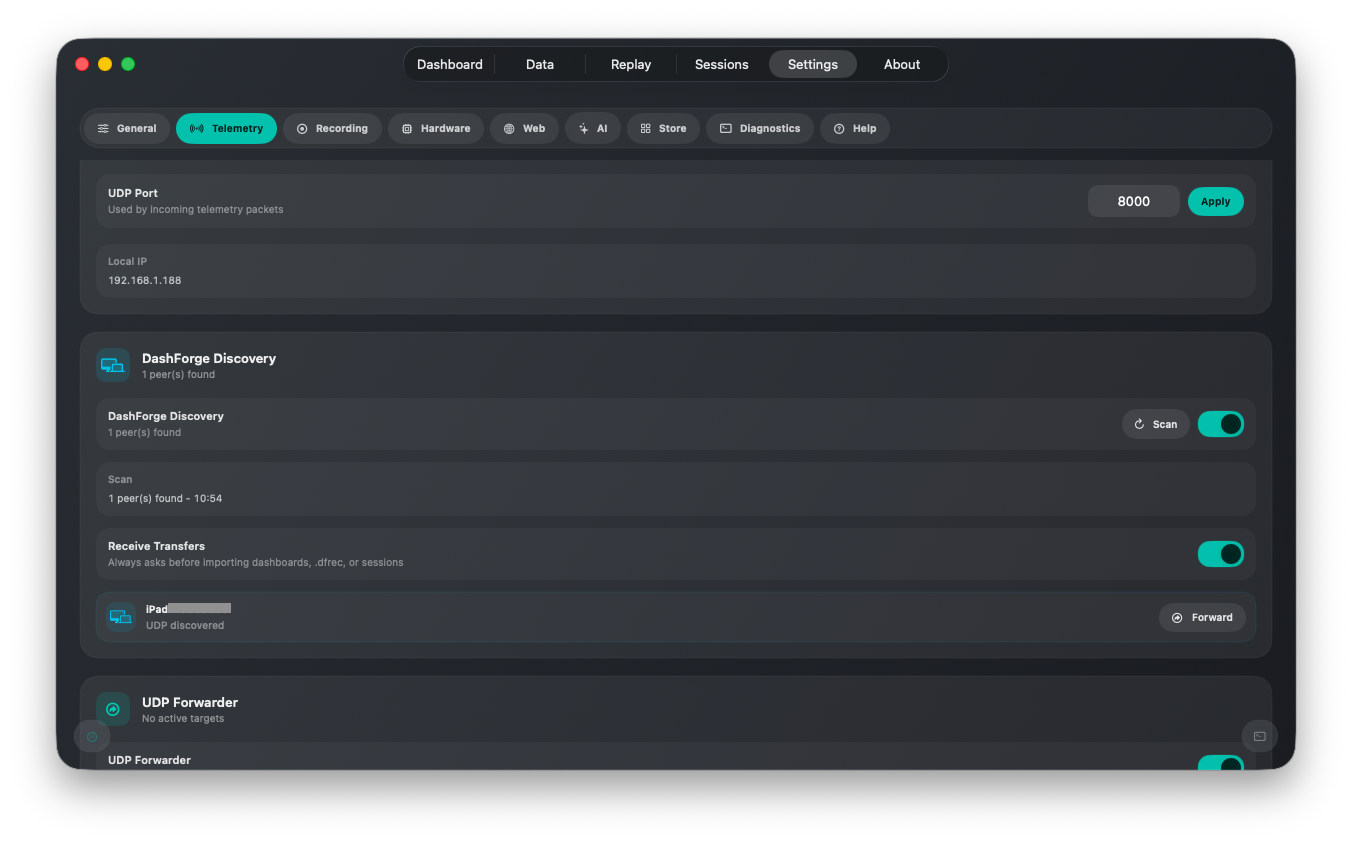Screen dimensions: 1352x844
Task: Click the yellow macOS minimize button
Action: point(105,64)
